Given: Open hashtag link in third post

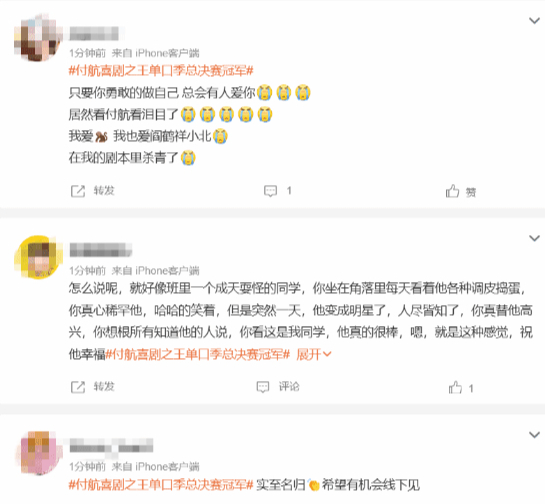Looking at the screenshot, I should pos(161,485).
